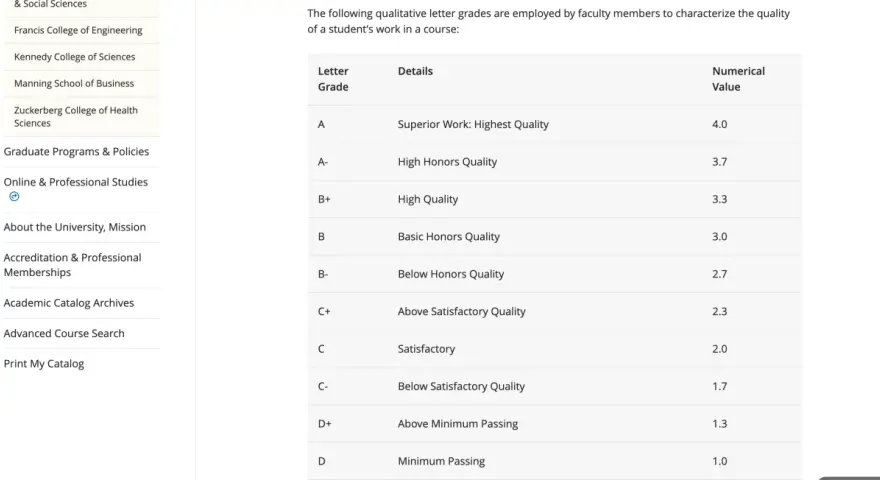The image size is (880, 480).
Task: Select the Above Minimum Passing row text
Action: (x=458, y=424)
